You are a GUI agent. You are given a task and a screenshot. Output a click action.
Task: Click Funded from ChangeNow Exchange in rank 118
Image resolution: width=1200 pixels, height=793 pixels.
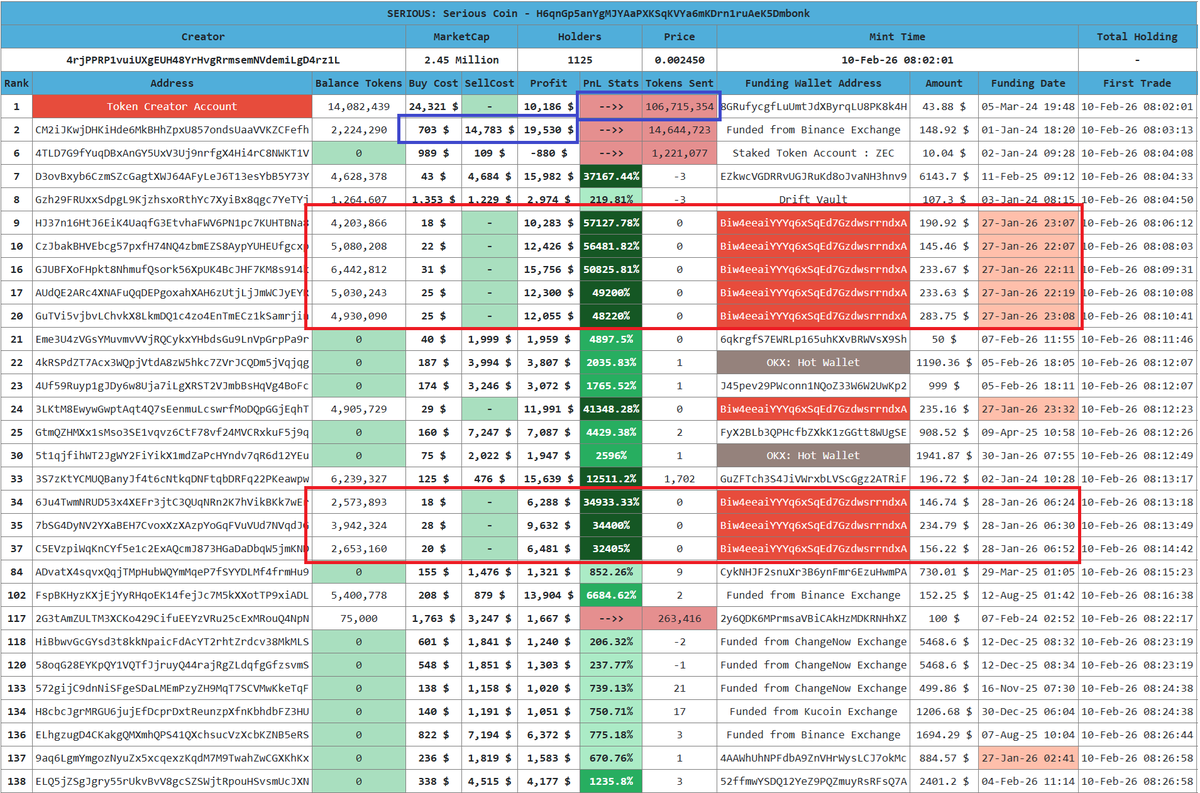[812, 641]
